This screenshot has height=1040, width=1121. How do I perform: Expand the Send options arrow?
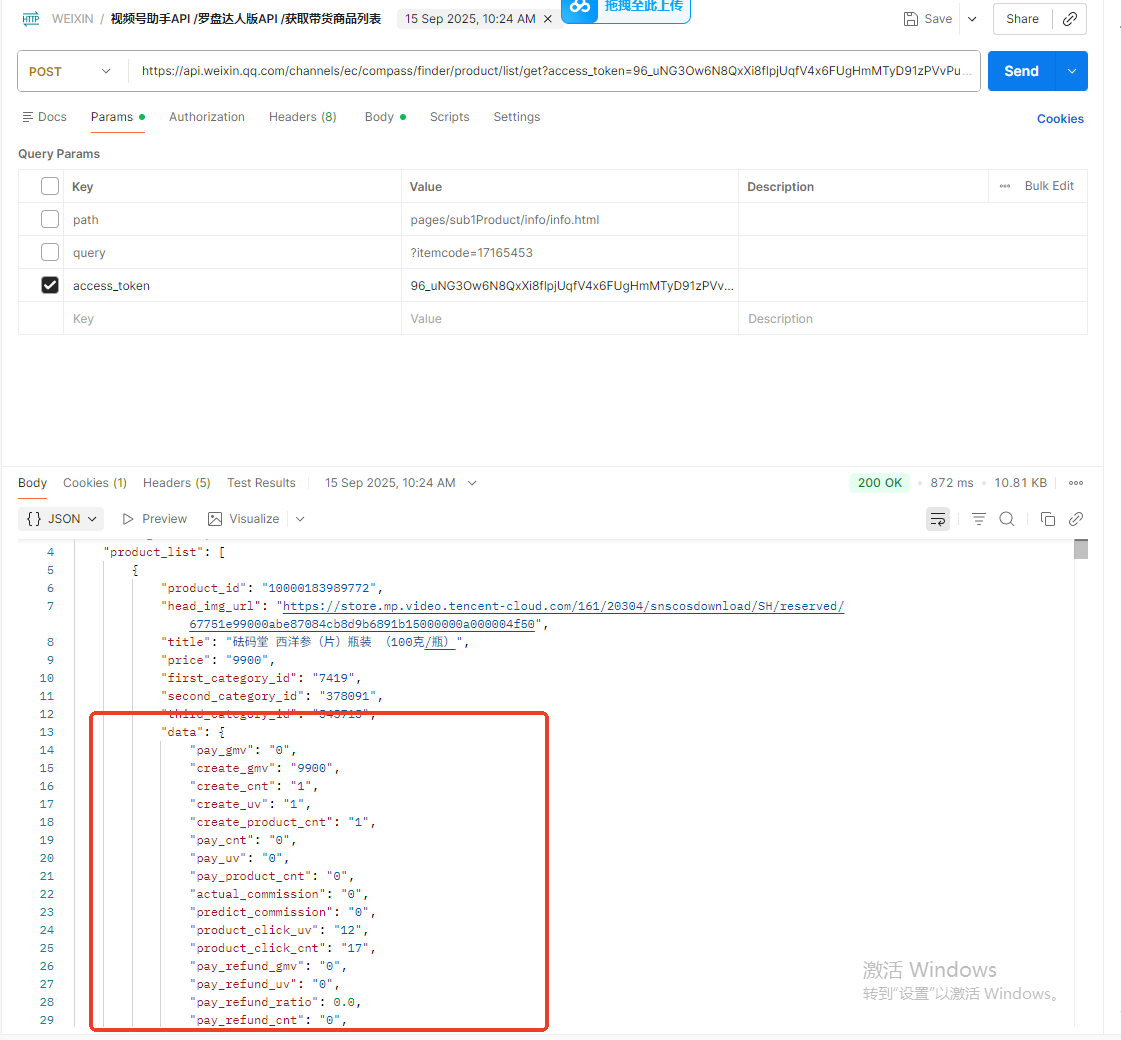pyautogui.click(x=1072, y=71)
